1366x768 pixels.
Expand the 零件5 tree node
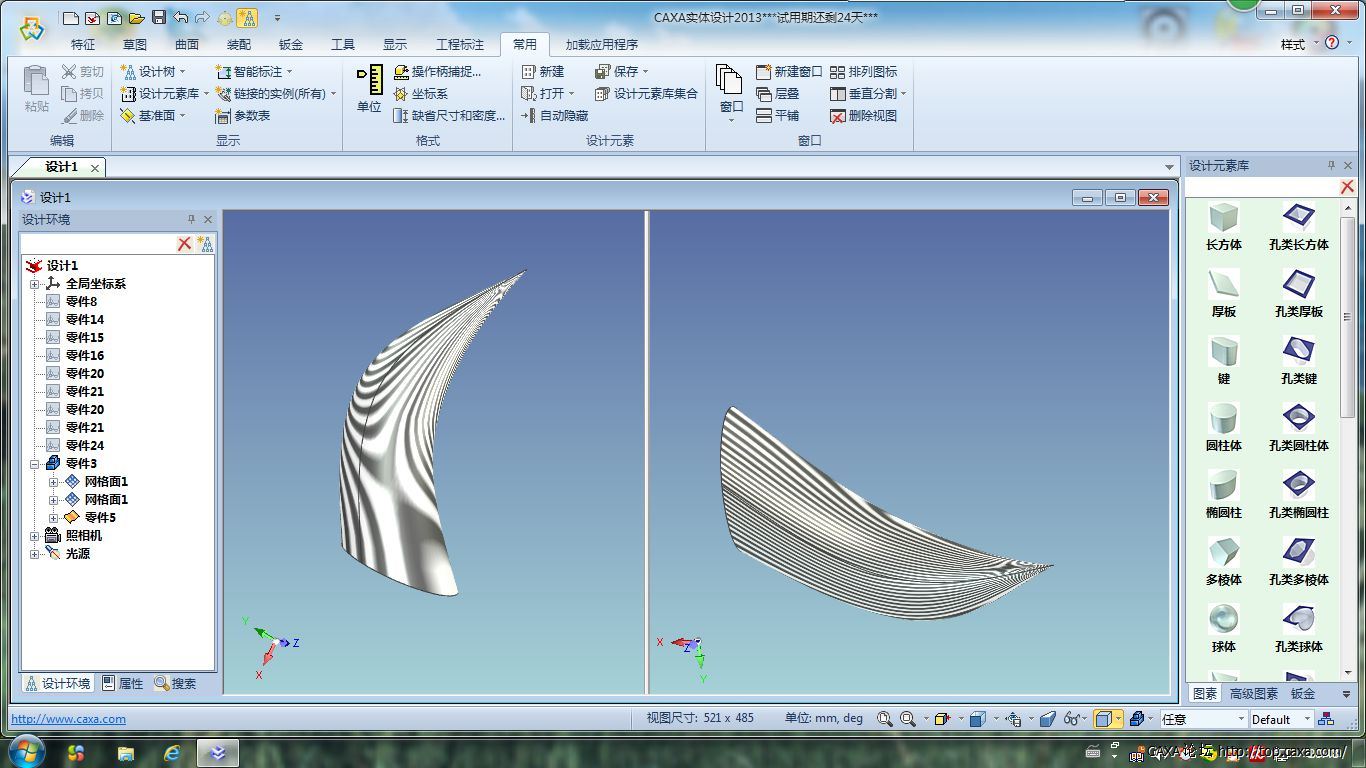click(x=53, y=518)
